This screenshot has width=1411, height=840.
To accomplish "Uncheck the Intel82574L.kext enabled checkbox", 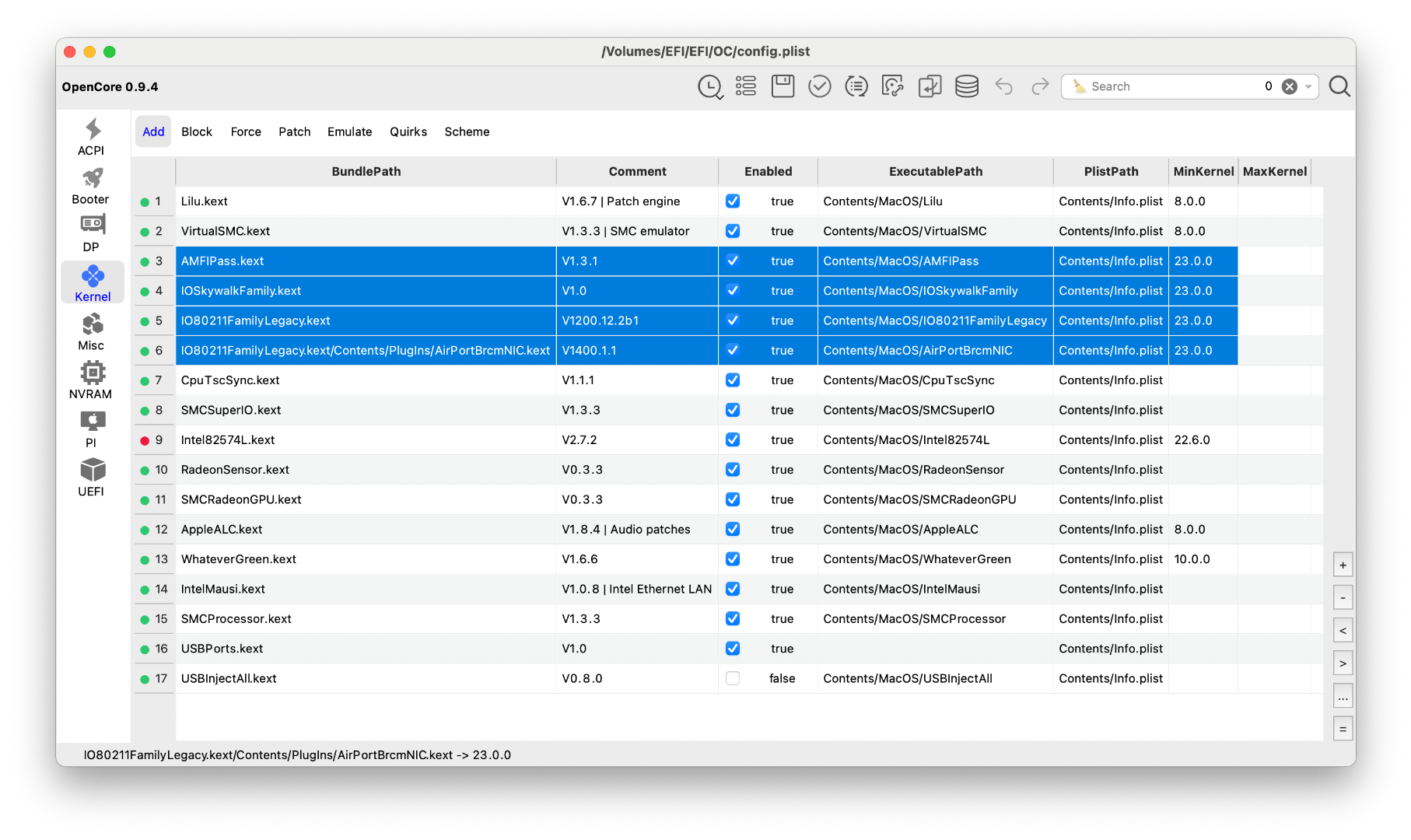I will [x=732, y=439].
